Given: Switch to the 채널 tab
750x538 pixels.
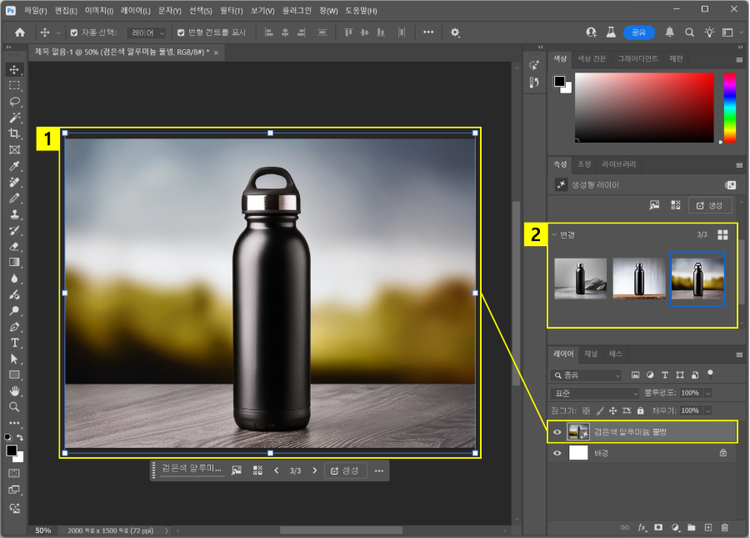Looking at the screenshot, I should pos(592,354).
